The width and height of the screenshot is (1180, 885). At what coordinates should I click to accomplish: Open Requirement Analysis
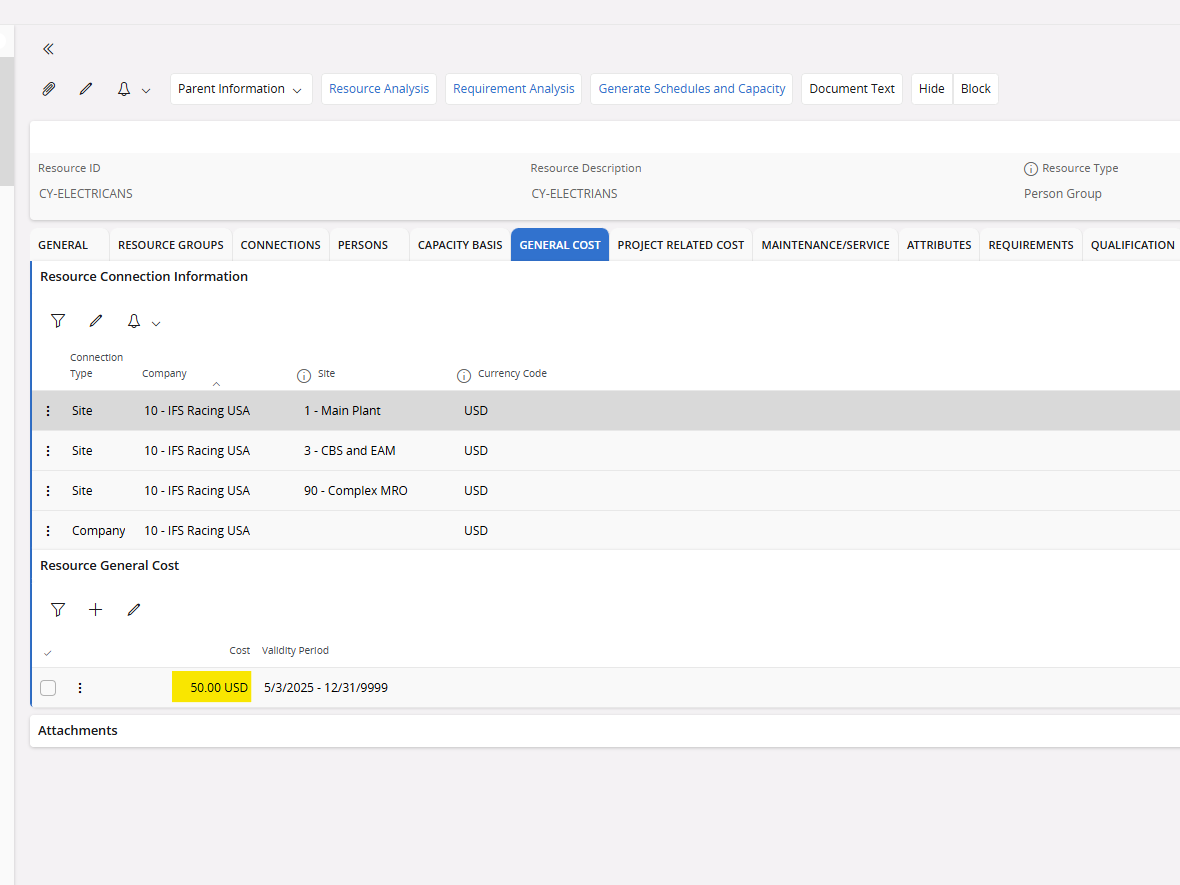coord(513,89)
